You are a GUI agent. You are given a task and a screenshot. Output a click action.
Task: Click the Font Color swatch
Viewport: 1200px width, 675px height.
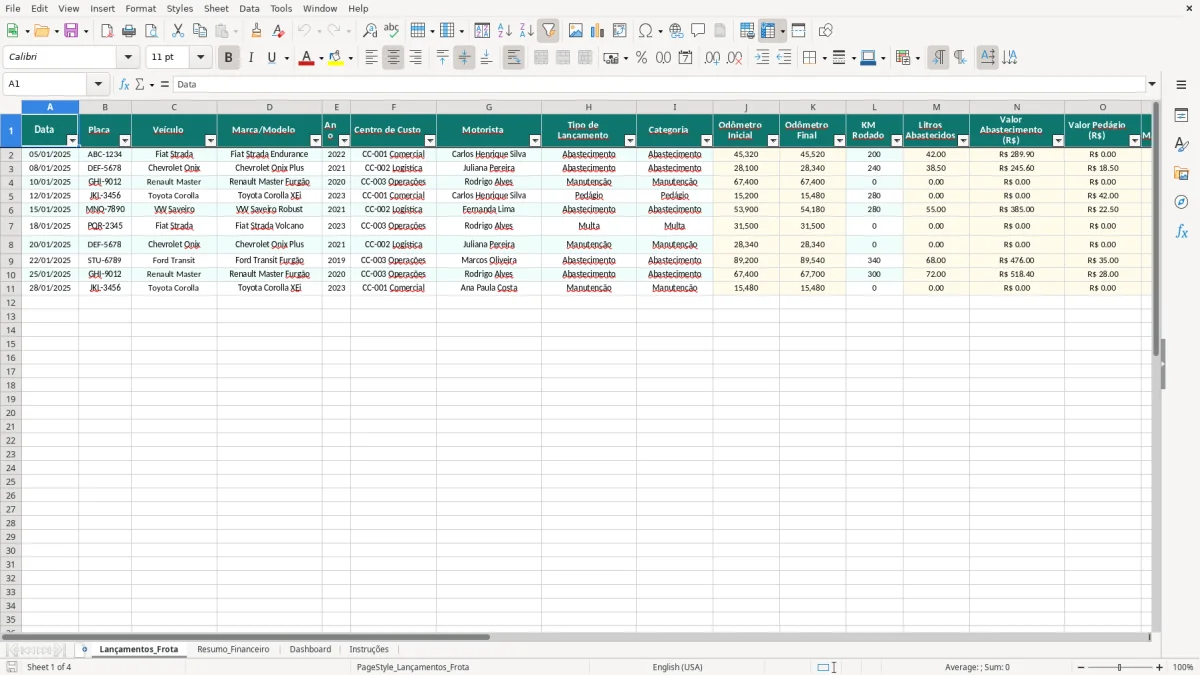[306, 58]
